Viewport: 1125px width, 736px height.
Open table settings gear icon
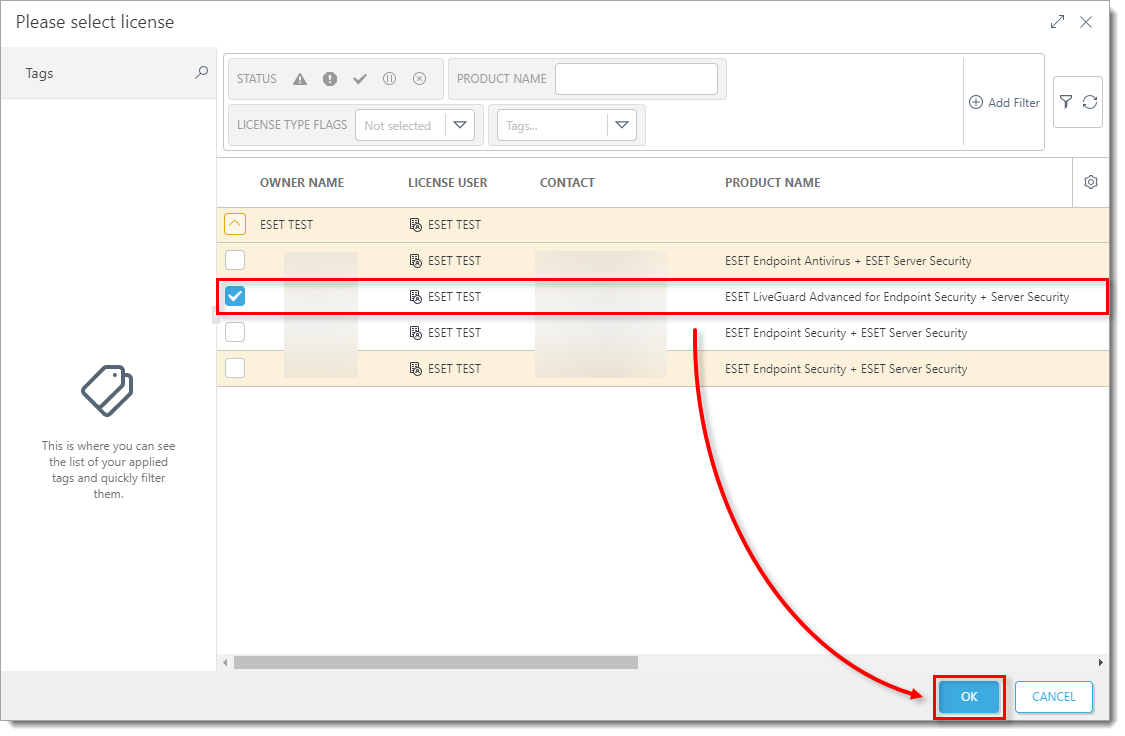(x=1091, y=182)
